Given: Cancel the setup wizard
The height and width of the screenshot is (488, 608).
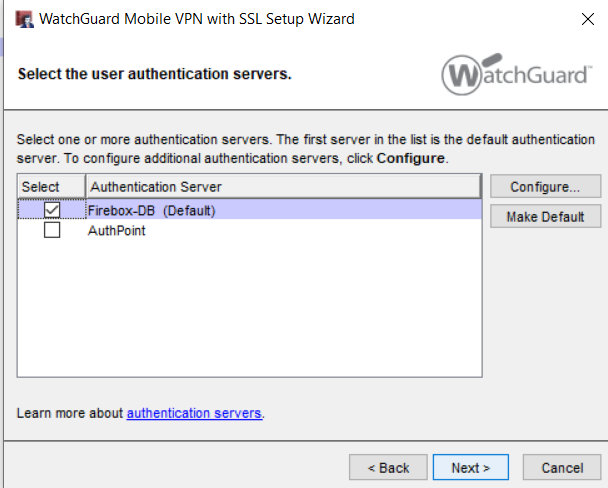Looking at the screenshot, I should (562, 467).
